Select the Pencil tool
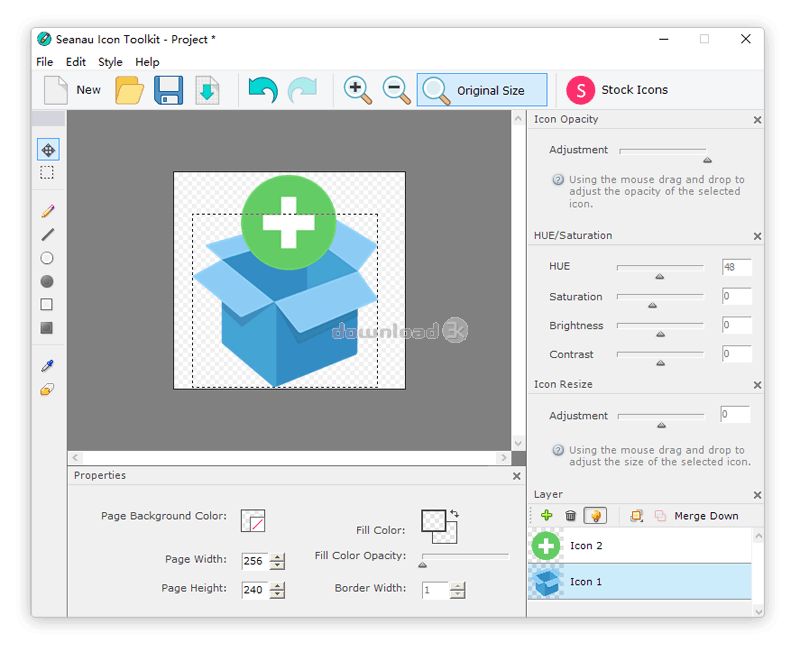800x661 pixels. point(47,211)
